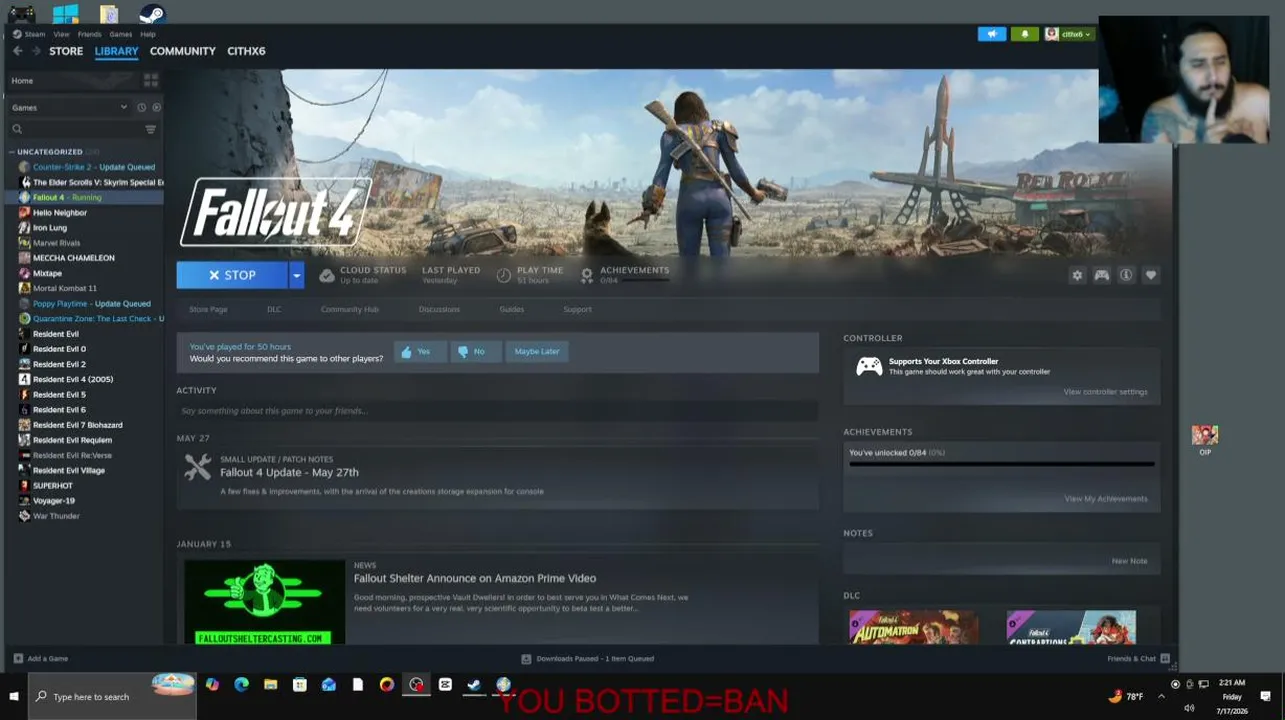Open Copilot taskbar icon
This screenshot has height=720, width=1285.
(212, 685)
